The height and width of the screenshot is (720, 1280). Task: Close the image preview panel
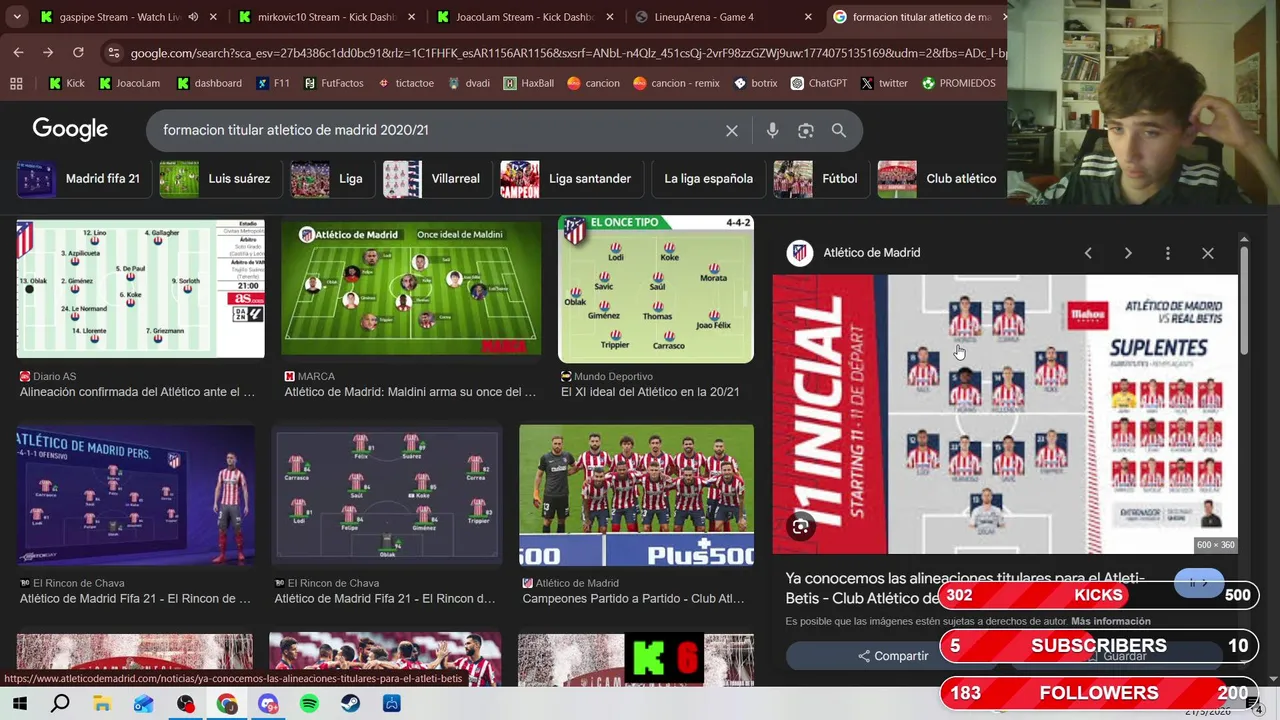click(1208, 253)
